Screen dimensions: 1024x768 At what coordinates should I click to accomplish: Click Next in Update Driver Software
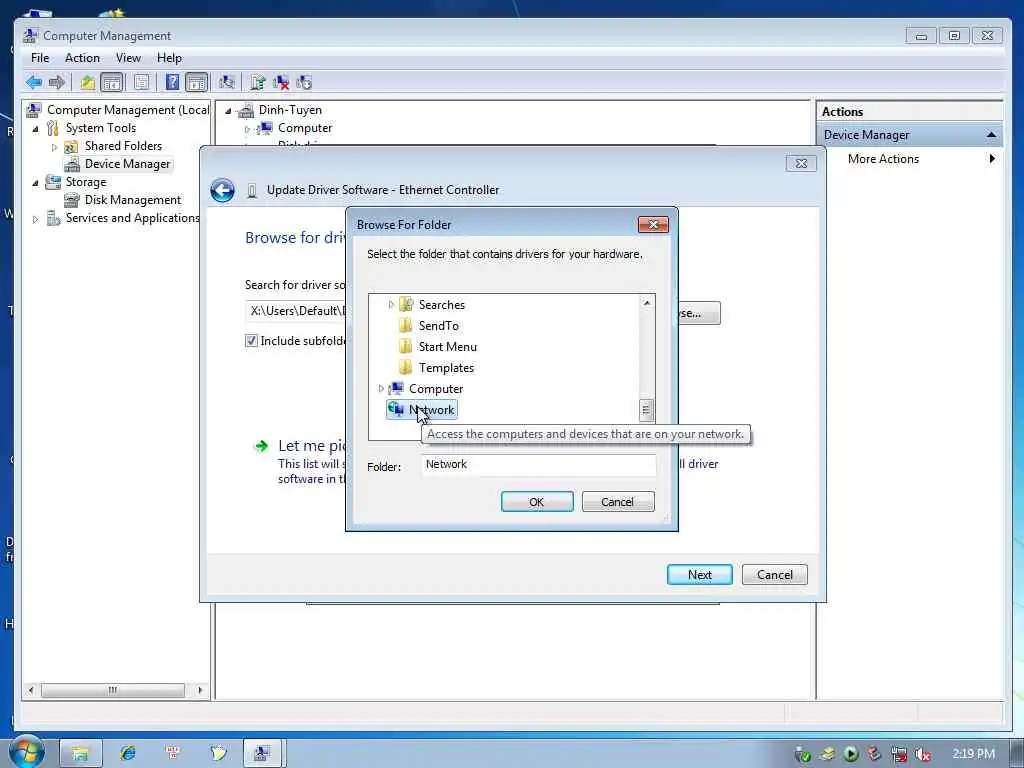pos(699,575)
